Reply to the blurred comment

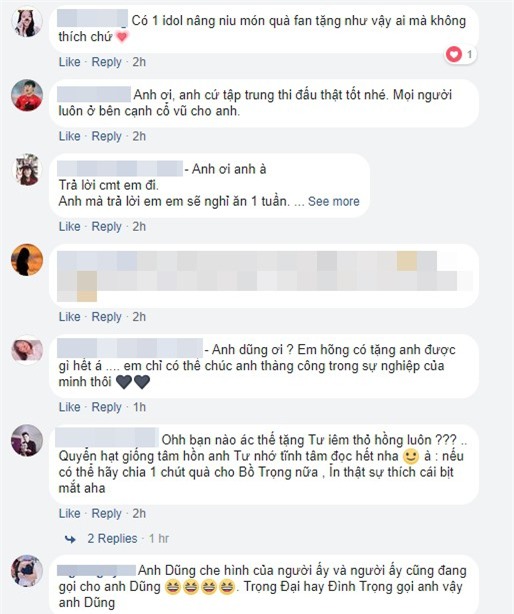coord(106,317)
